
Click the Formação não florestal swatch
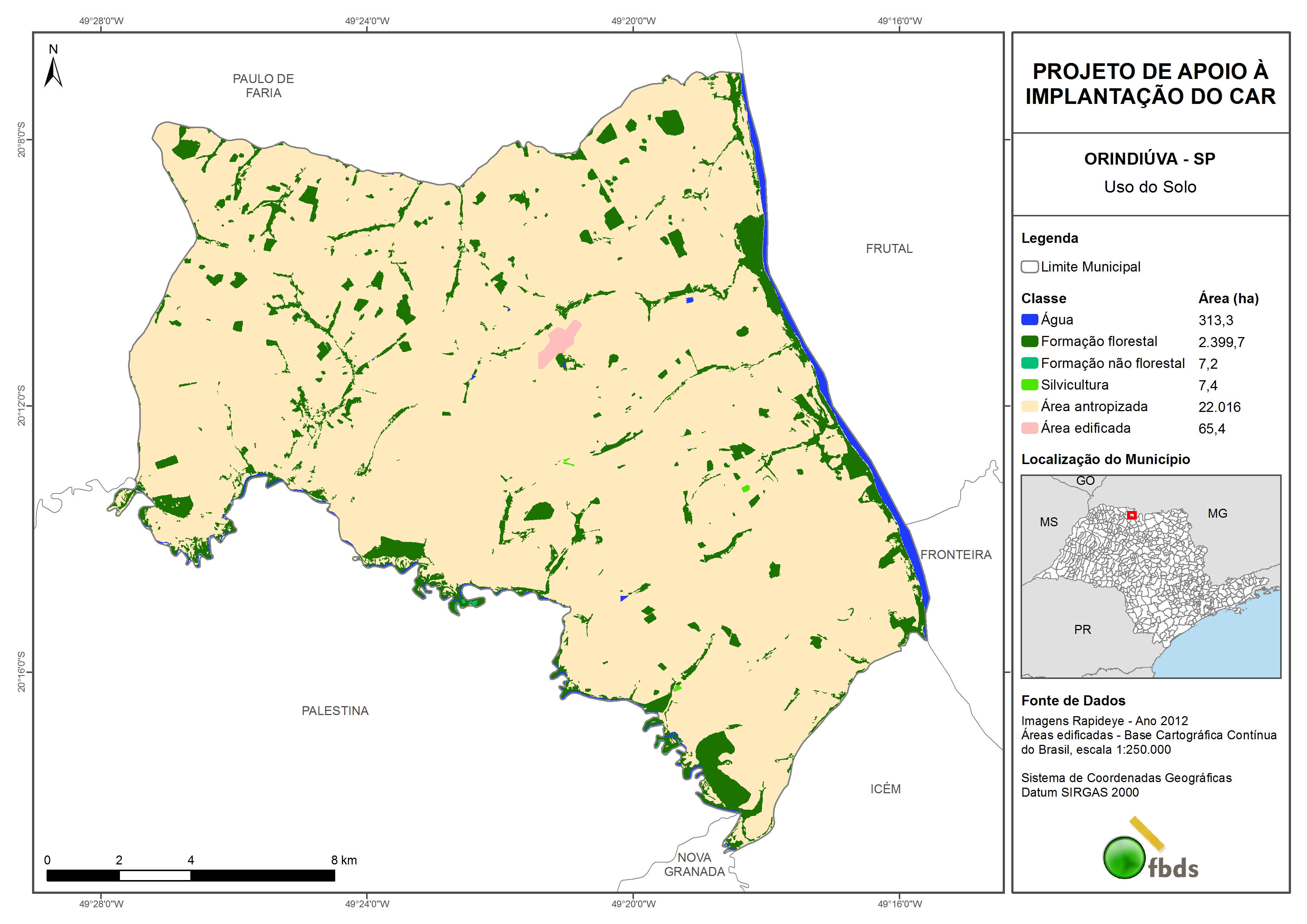tap(1029, 363)
